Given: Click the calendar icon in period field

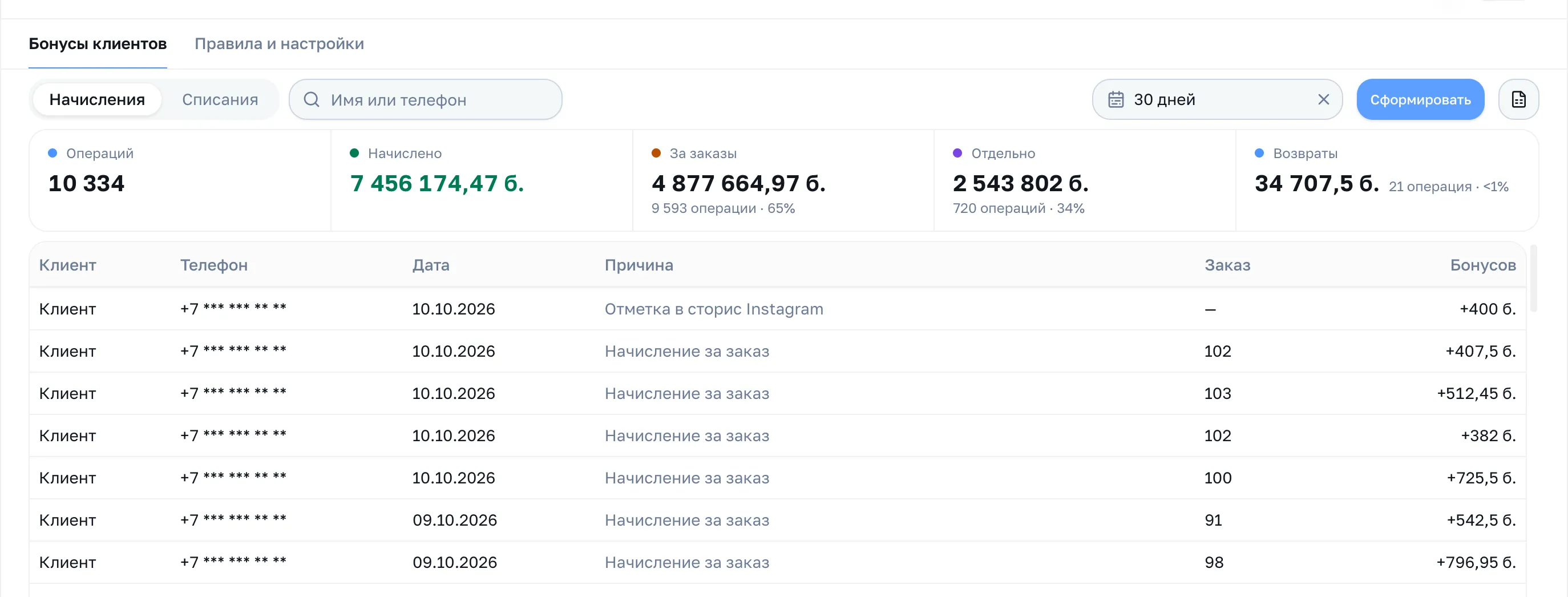Looking at the screenshot, I should tap(1115, 99).
